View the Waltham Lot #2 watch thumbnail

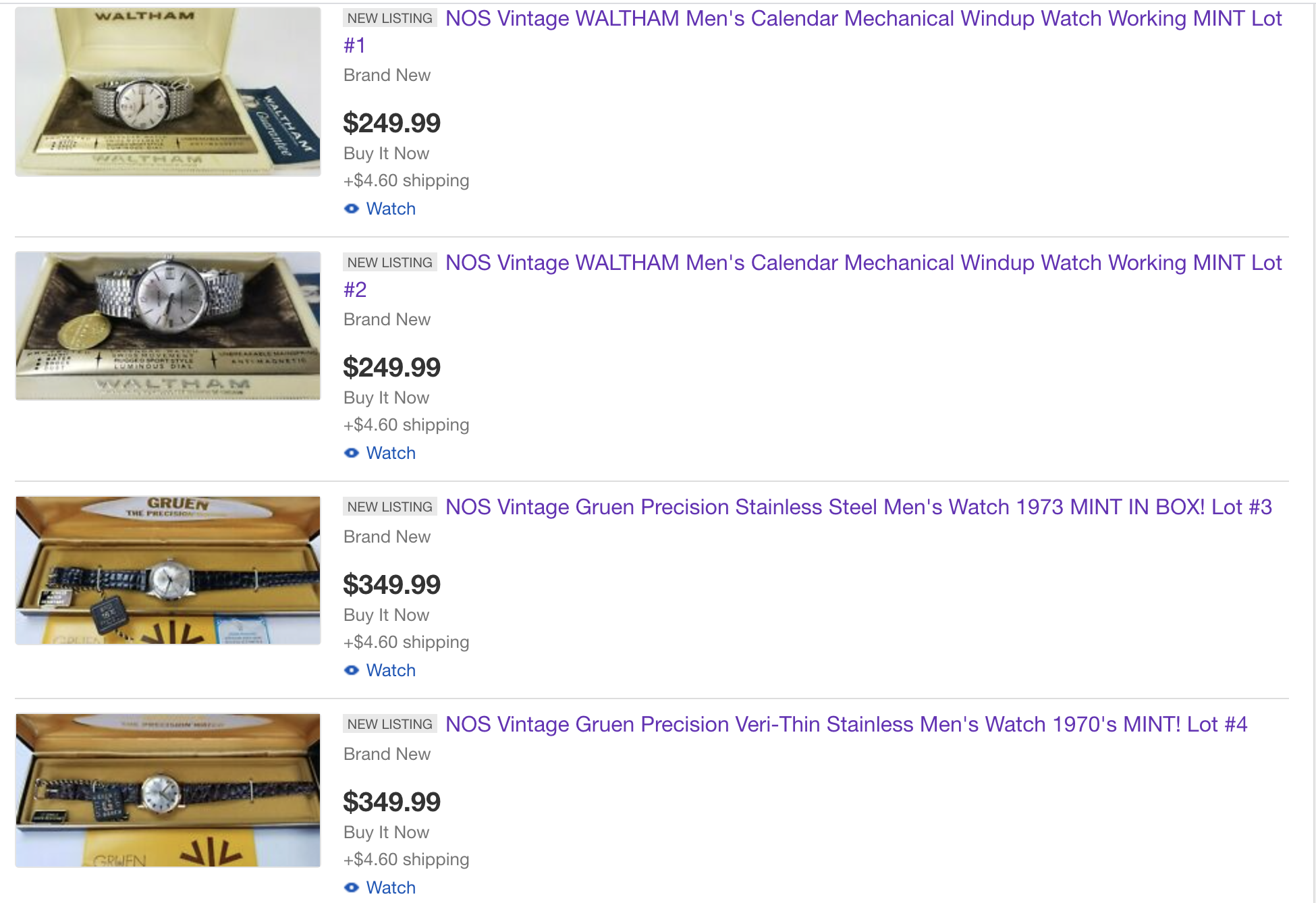(168, 326)
